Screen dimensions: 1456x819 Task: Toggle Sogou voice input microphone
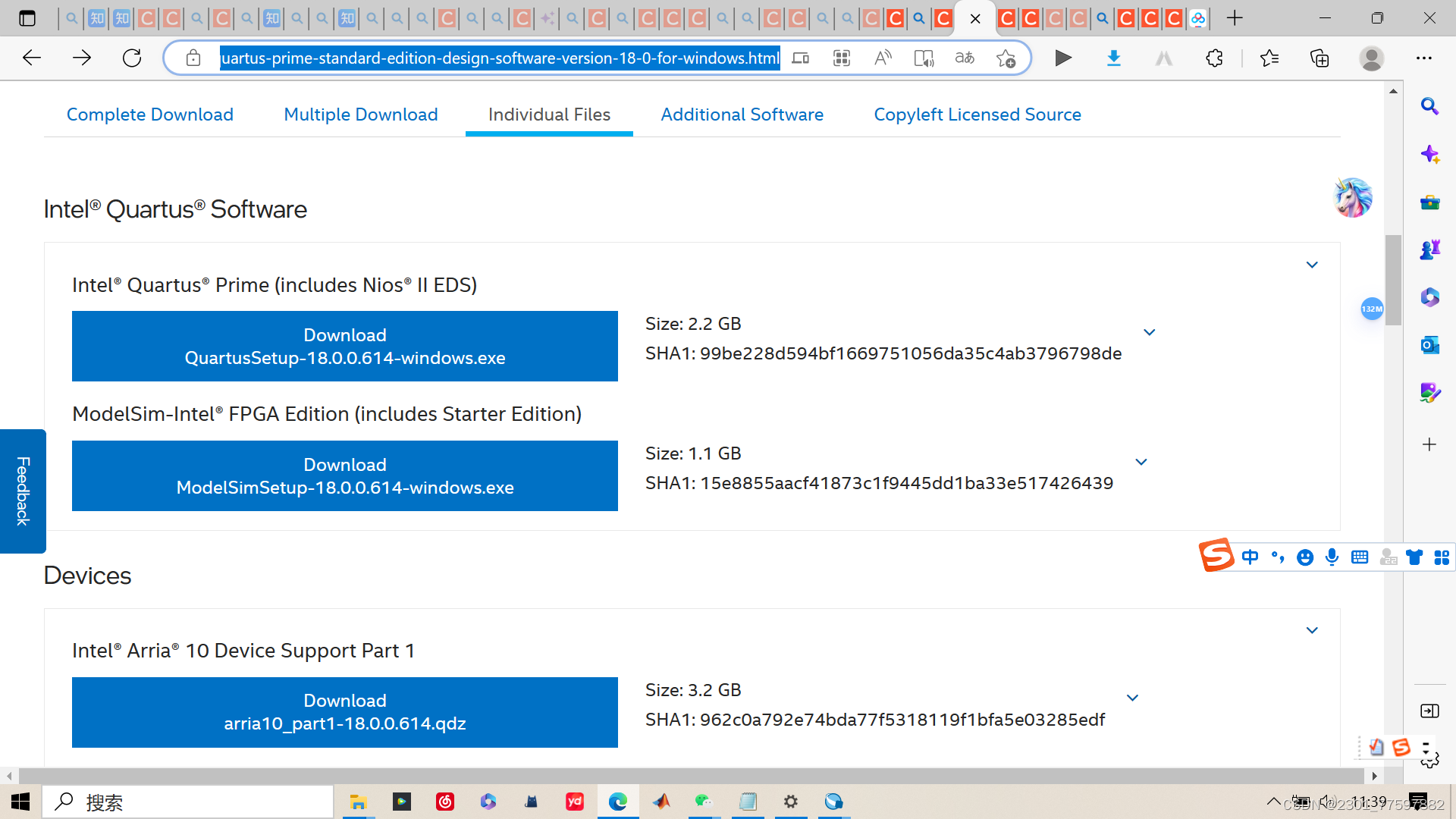pos(1332,558)
